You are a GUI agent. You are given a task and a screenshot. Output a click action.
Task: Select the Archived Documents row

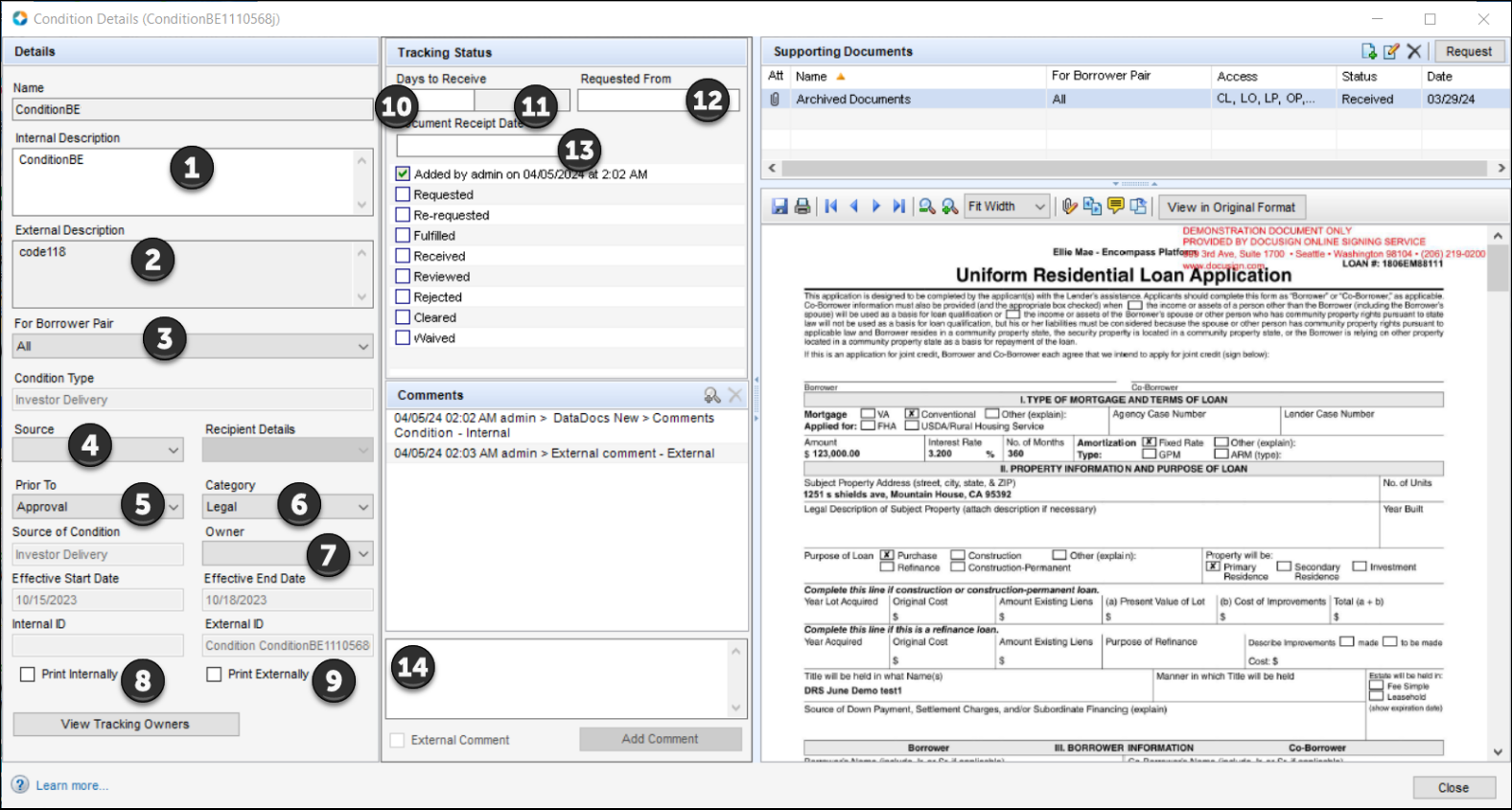coord(1136,99)
